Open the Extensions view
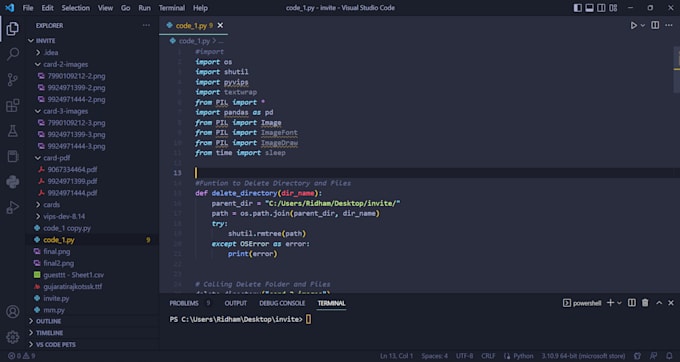The image size is (680, 362). tap(13, 105)
